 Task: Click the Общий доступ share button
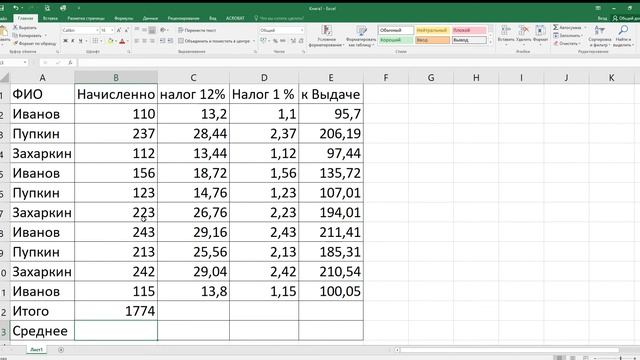[626, 18]
